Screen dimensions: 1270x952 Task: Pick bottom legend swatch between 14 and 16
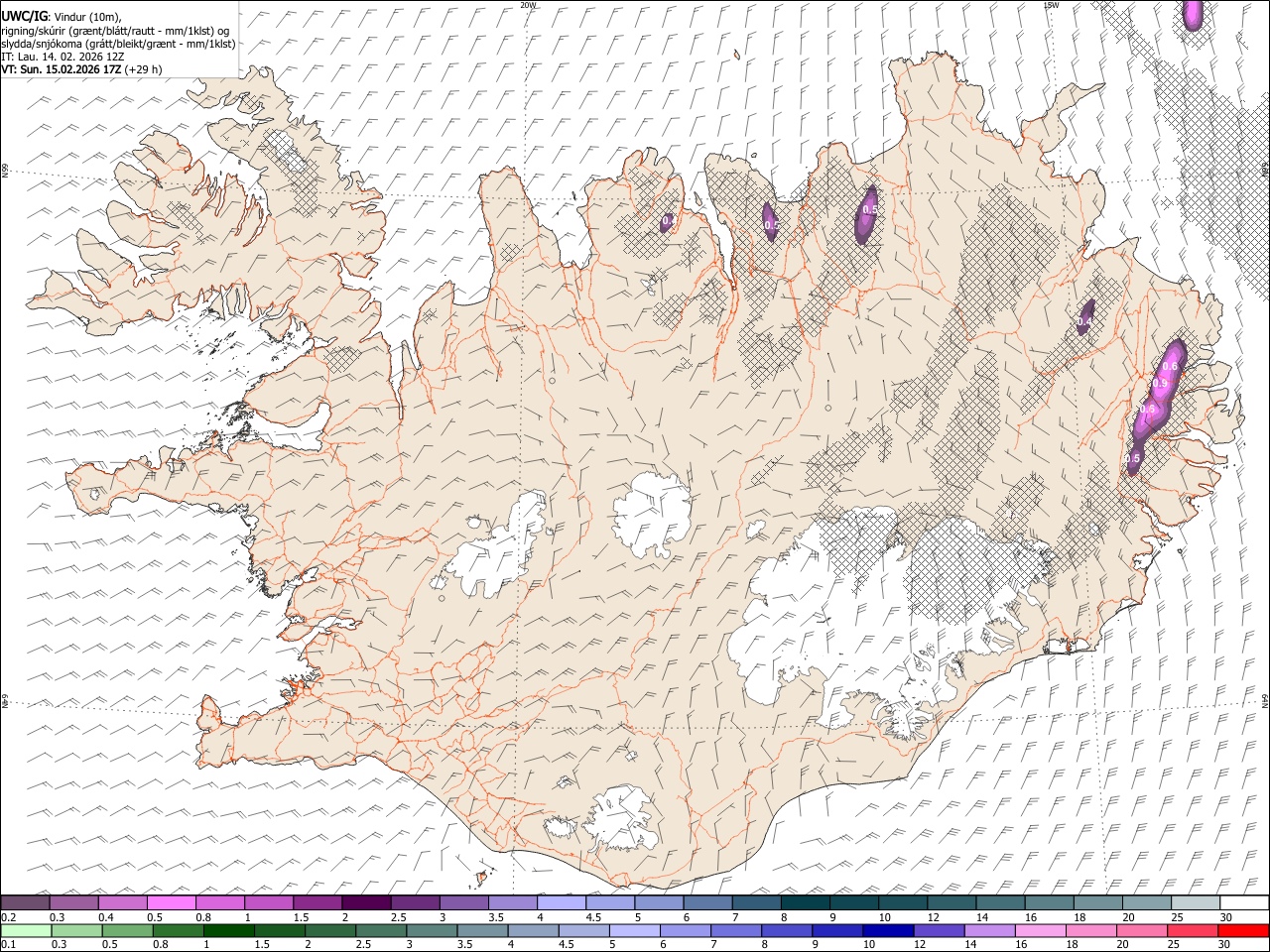990,930
